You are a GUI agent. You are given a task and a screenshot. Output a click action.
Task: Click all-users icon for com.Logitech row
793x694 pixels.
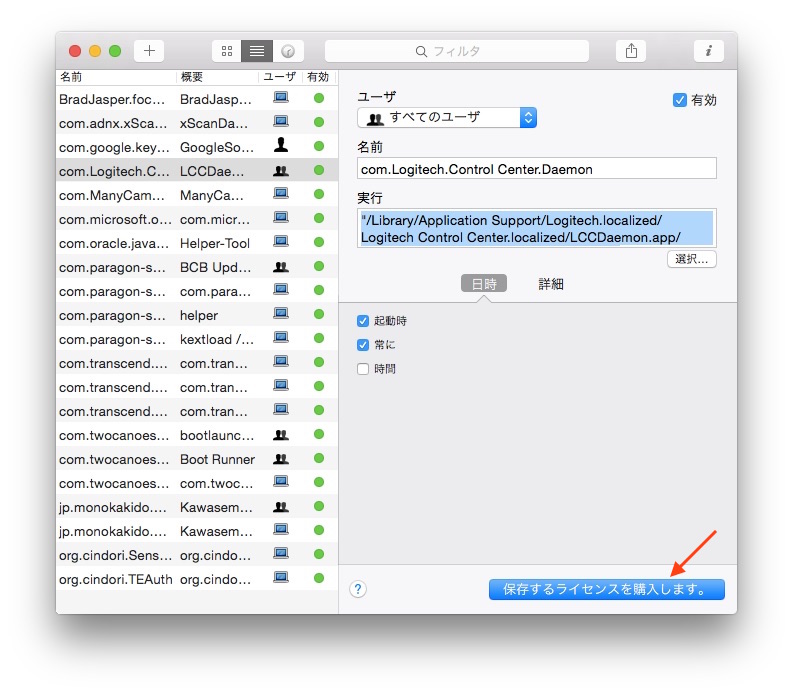281,171
